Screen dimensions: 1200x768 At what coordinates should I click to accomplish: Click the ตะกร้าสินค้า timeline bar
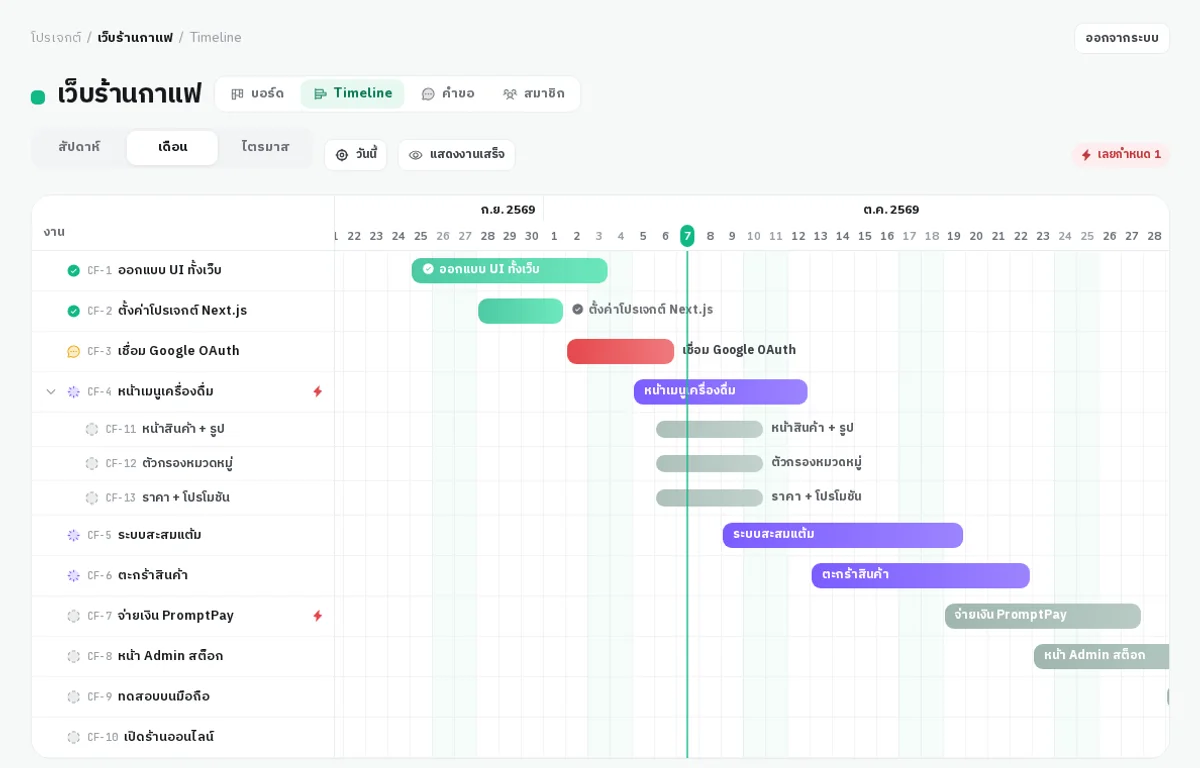[921, 576]
